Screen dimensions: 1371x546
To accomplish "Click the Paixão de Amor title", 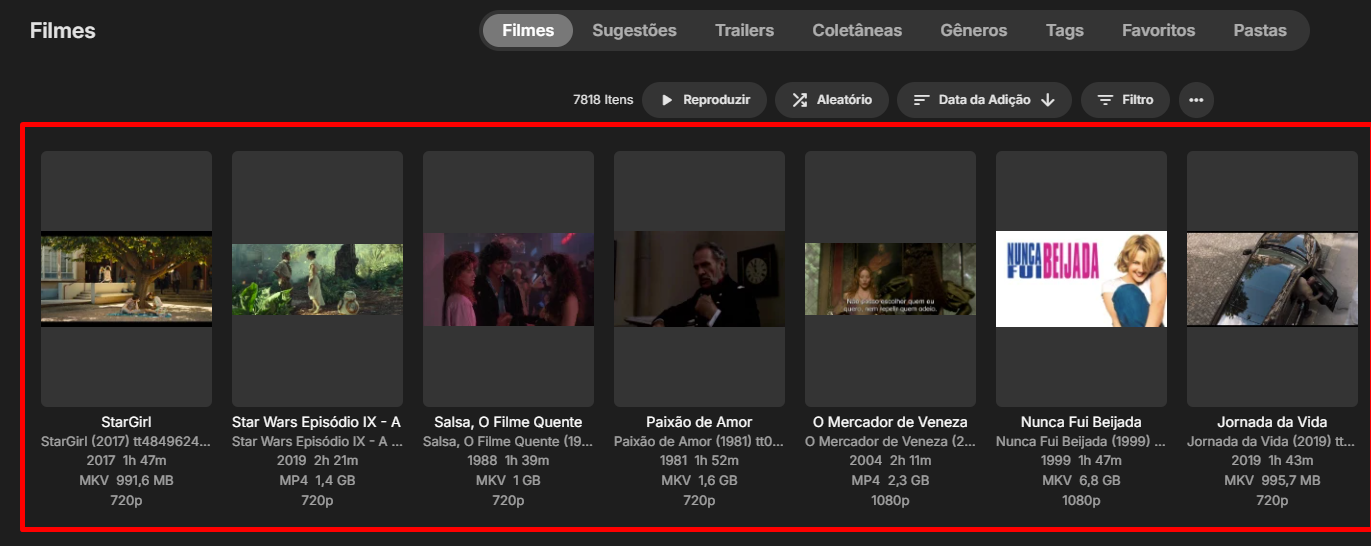I will (x=699, y=422).
